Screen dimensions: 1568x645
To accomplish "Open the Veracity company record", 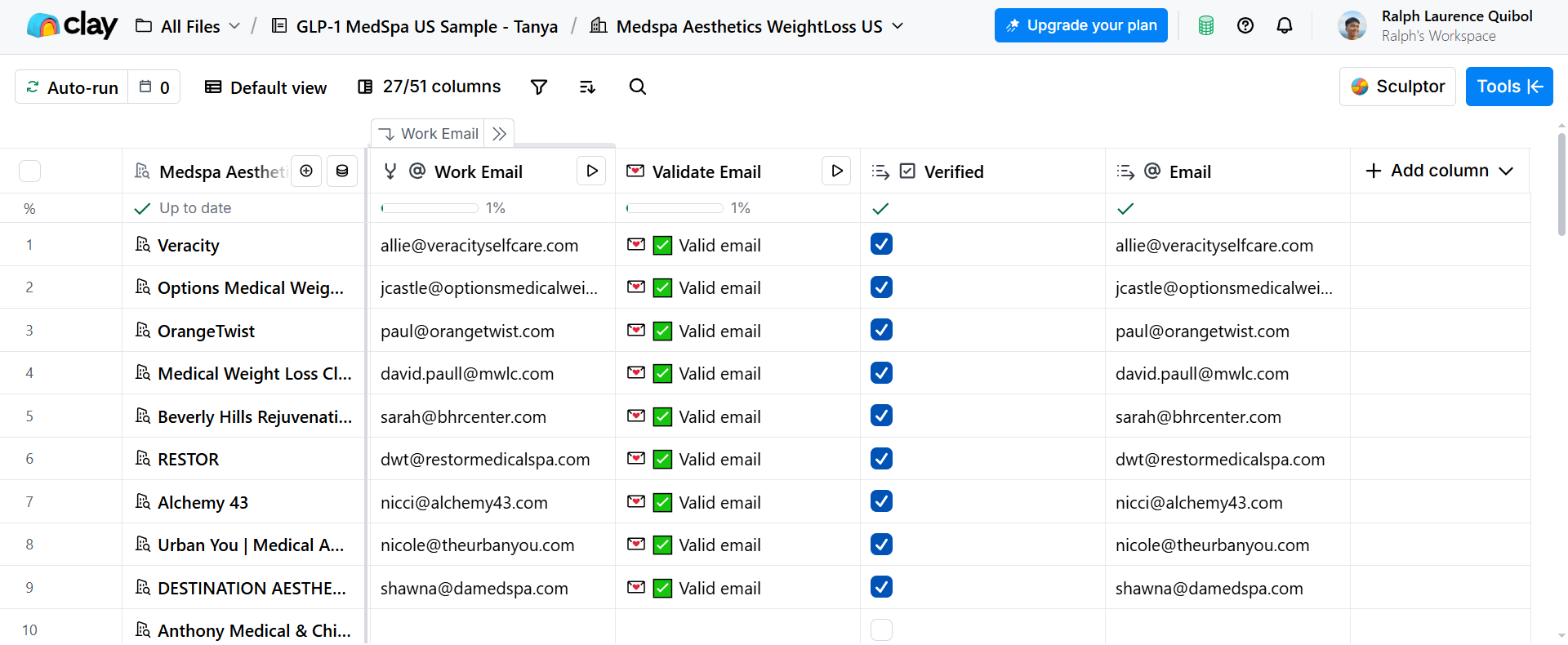I will click(189, 245).
